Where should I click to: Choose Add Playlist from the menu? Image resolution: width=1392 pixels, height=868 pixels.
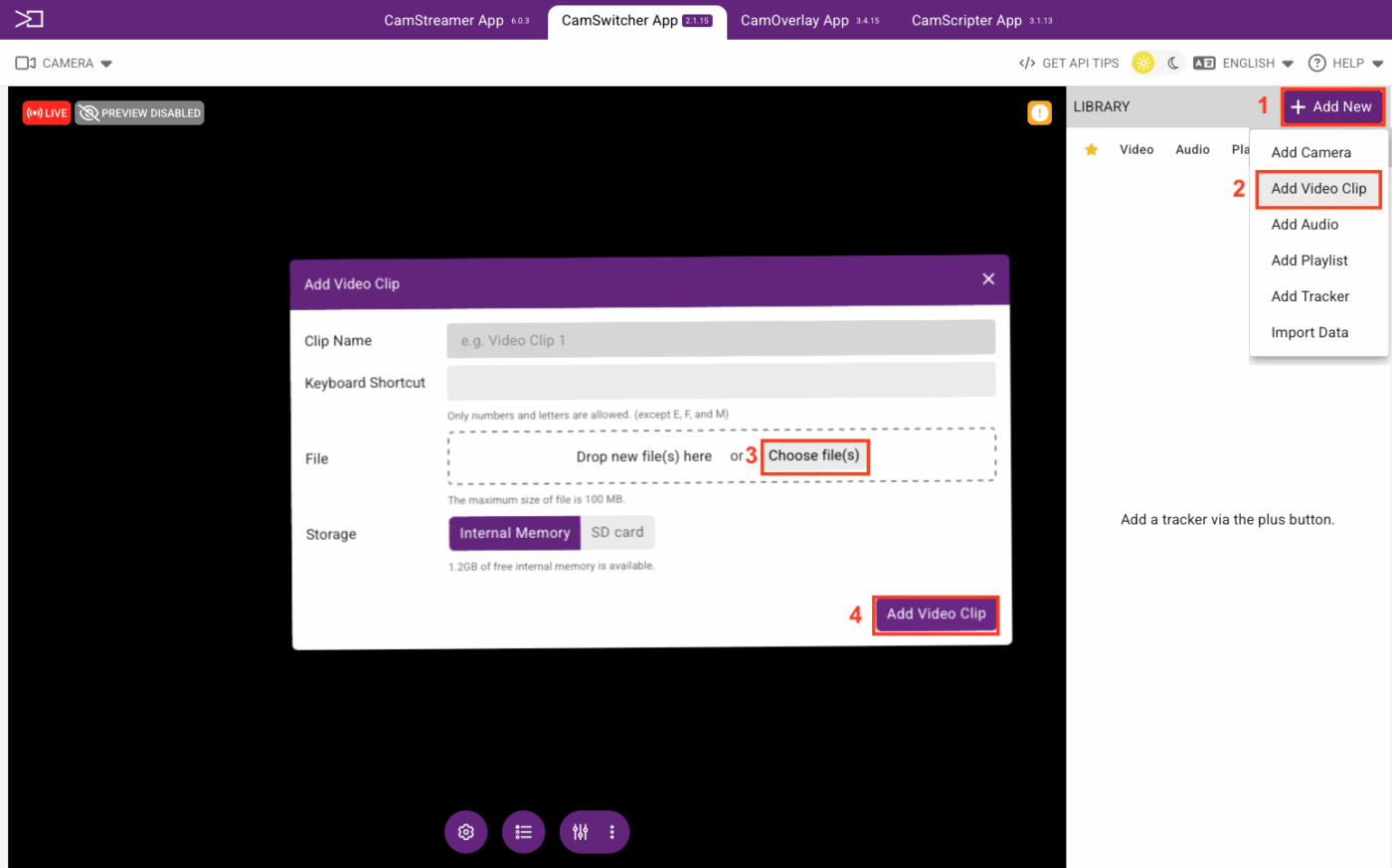[1309, 260]
